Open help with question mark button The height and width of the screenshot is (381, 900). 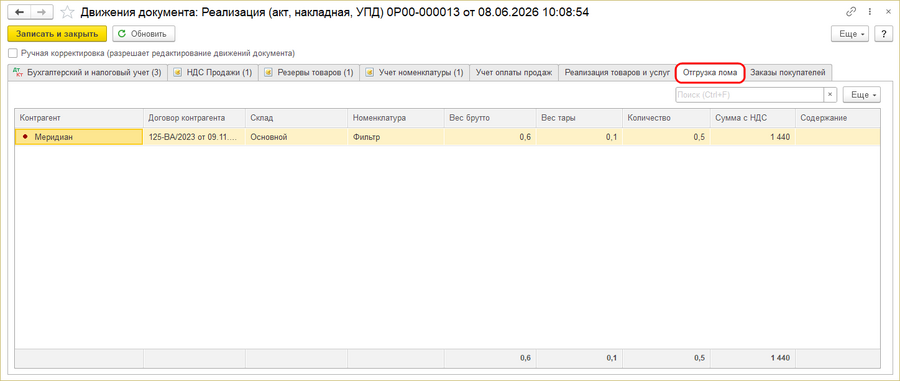point(883,34)
